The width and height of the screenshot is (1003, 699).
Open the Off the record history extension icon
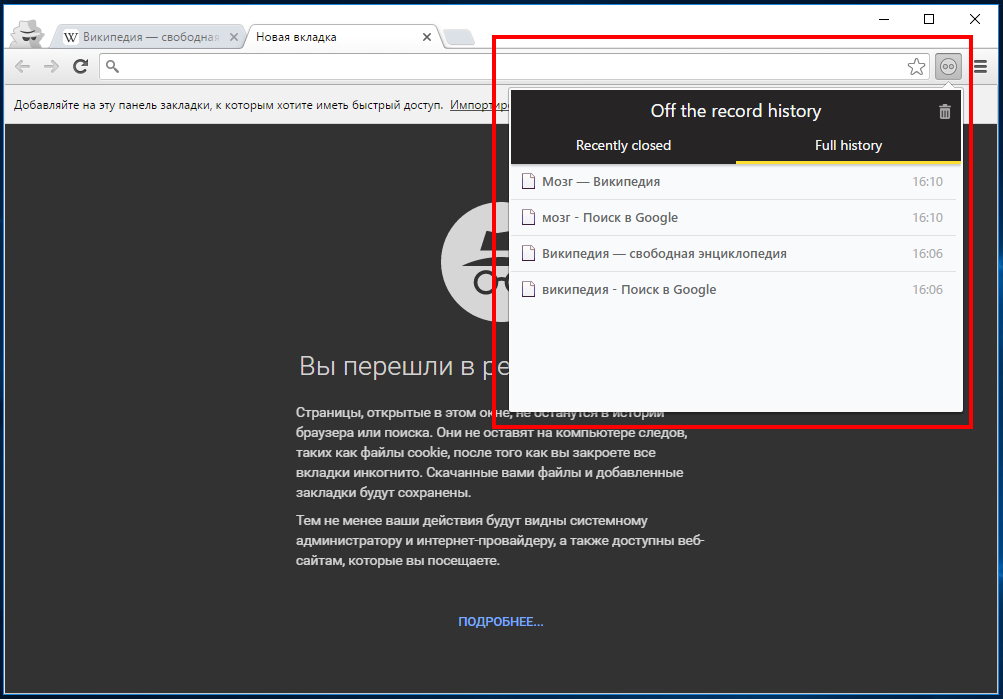pos(948,67)
